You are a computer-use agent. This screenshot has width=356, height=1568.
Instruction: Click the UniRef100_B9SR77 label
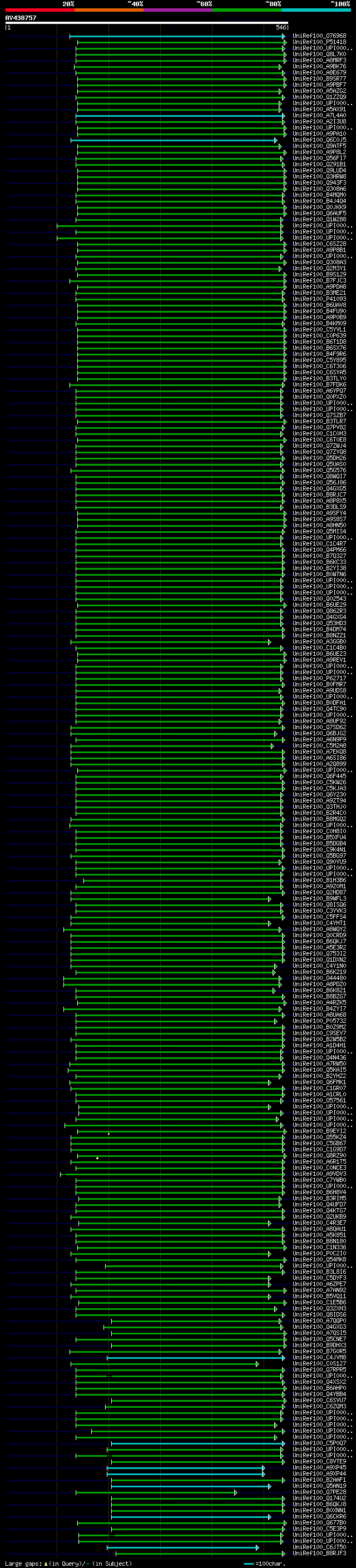(x=319, y=78)
